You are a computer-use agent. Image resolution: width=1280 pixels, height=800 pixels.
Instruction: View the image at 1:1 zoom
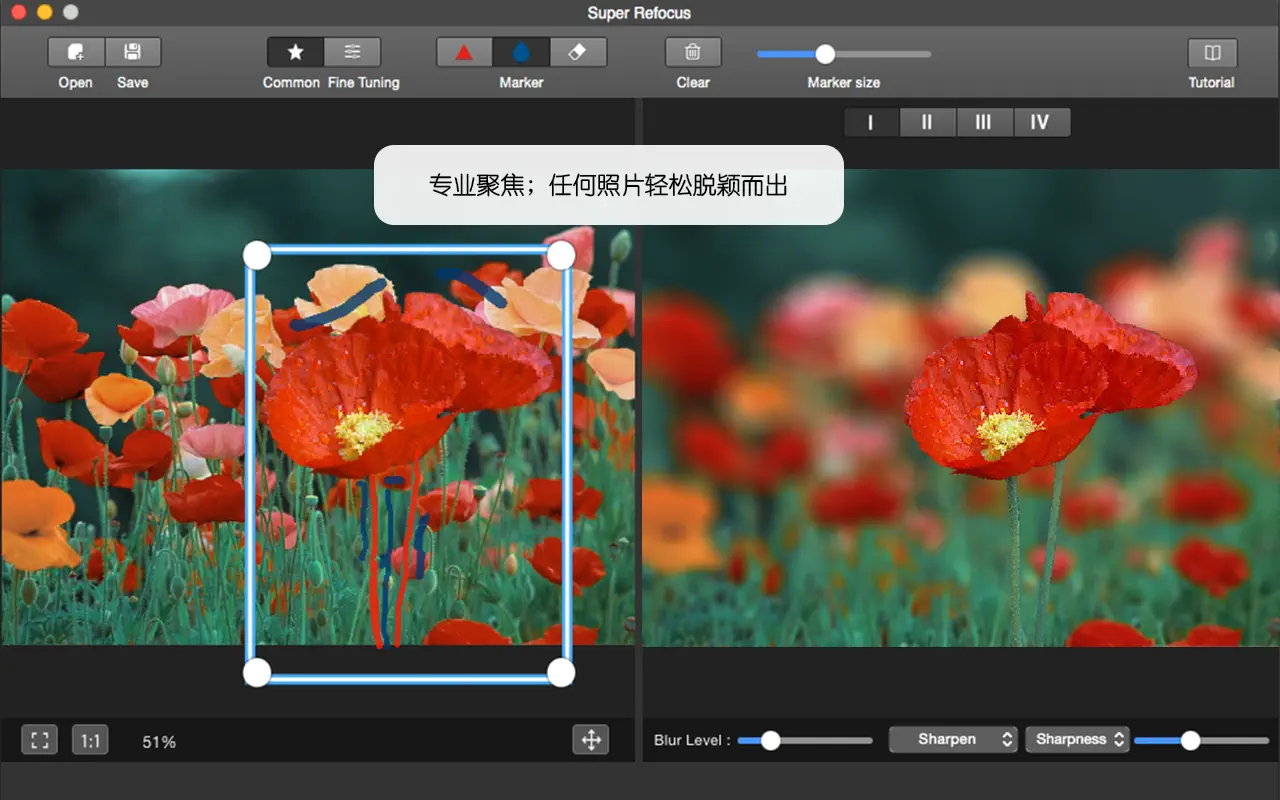click(88, 740)
